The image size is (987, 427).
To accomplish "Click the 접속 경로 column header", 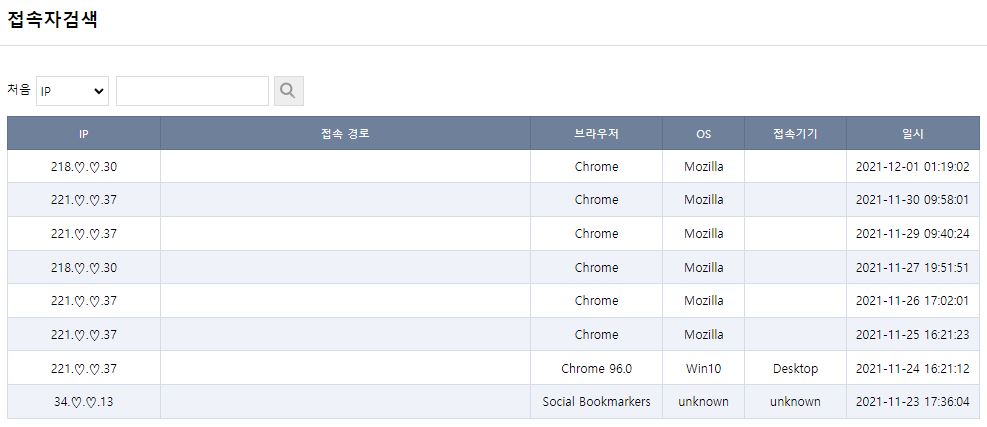I will (x=345, y=134).
